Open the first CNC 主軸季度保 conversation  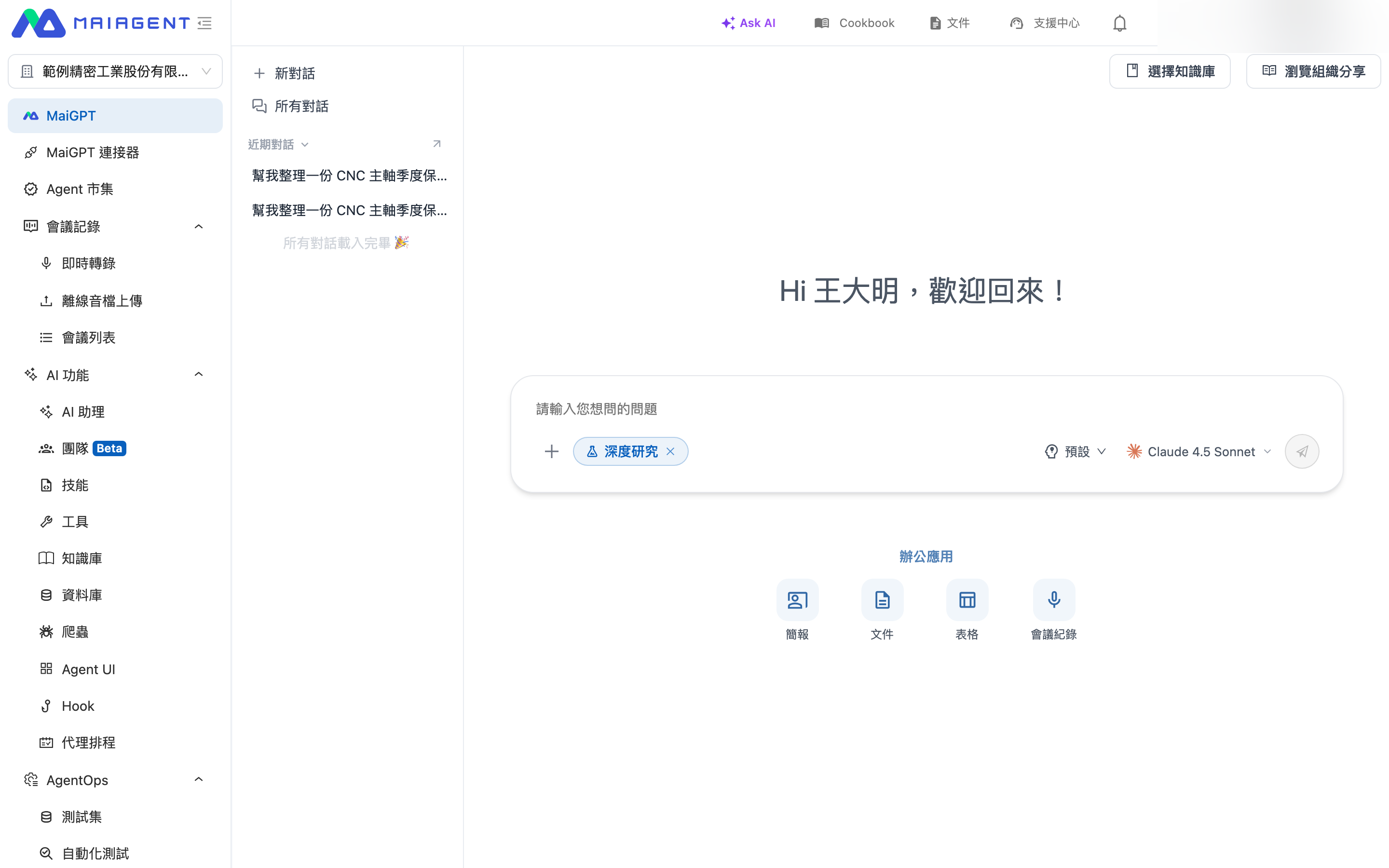[348, 175]
